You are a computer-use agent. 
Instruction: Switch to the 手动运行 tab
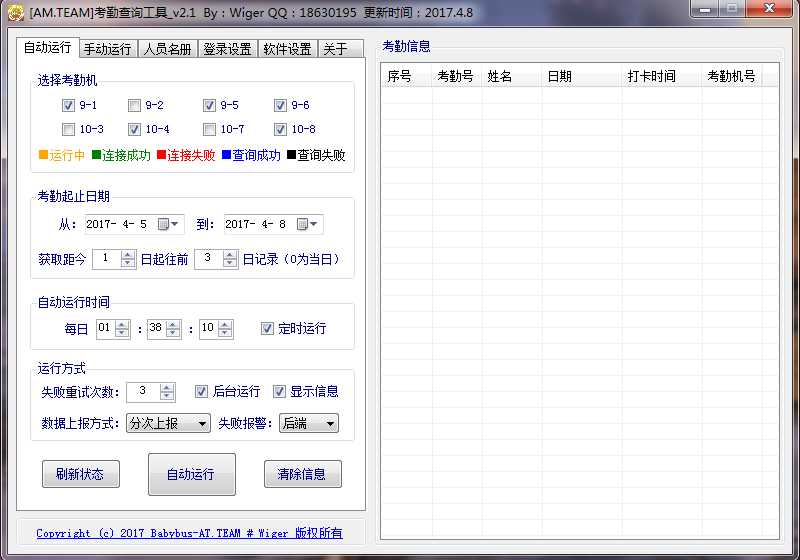tap(108, 49)
